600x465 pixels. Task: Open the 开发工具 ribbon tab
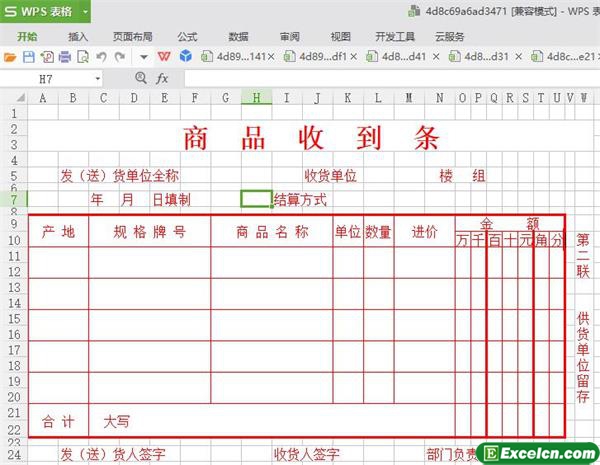pos(395,37)
